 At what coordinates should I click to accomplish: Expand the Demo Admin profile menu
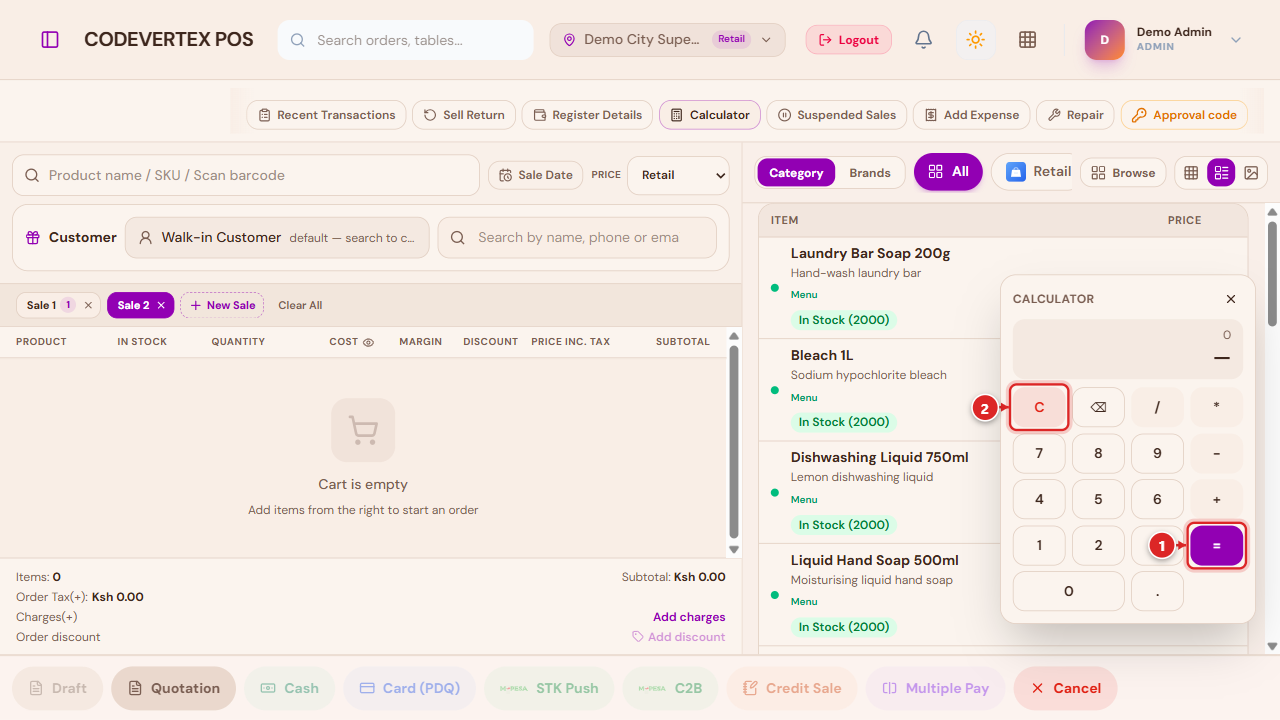[x=1164, y=40]
